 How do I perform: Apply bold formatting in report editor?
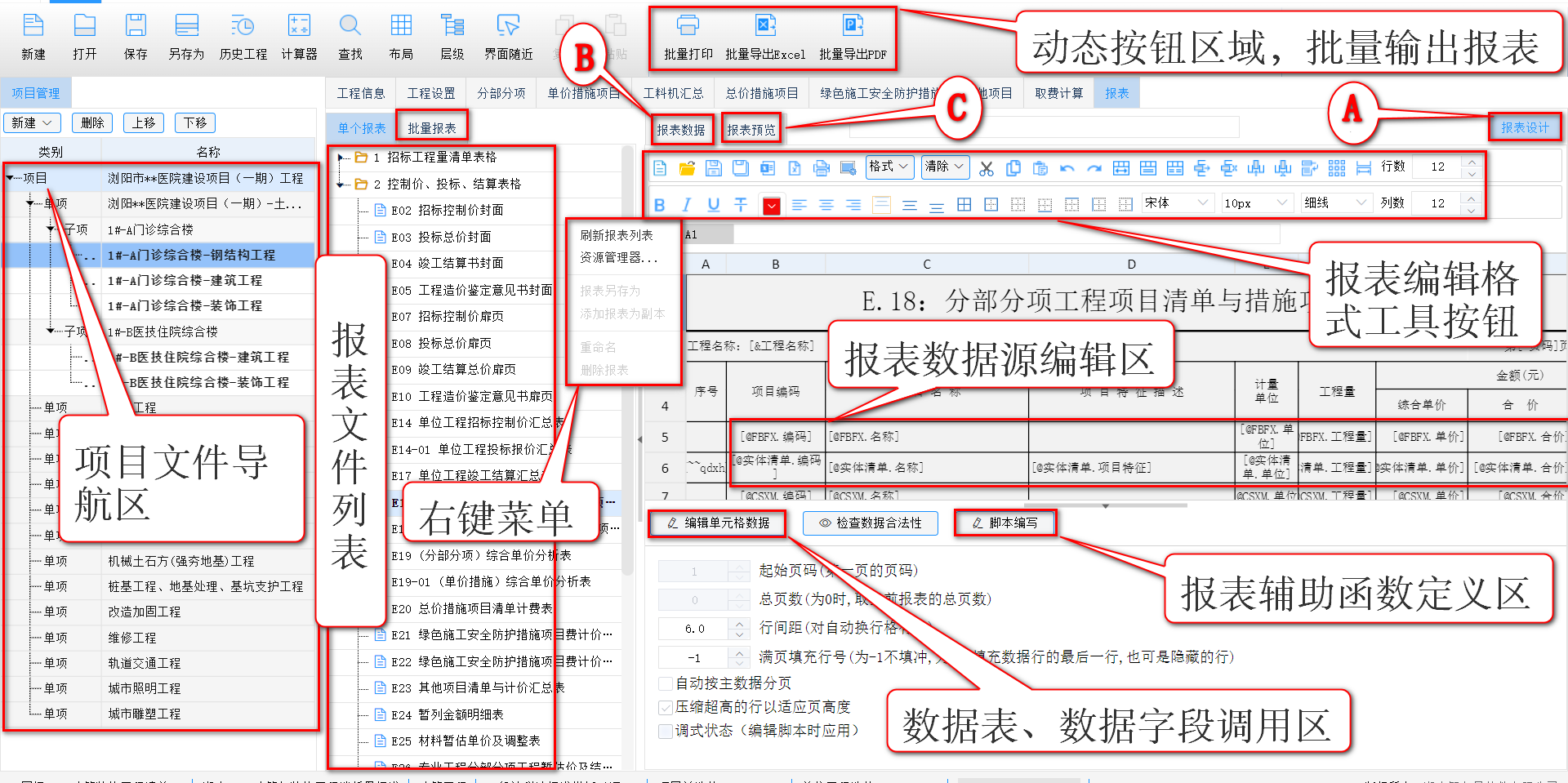(x=659, y=205)
